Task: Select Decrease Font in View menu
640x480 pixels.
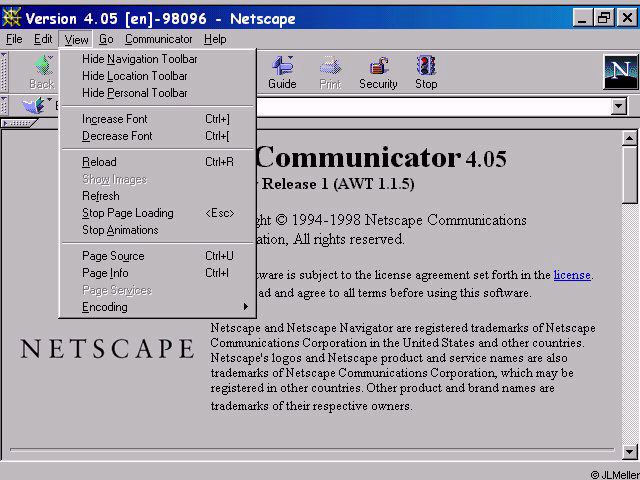Action: click(x=158, y=136)
